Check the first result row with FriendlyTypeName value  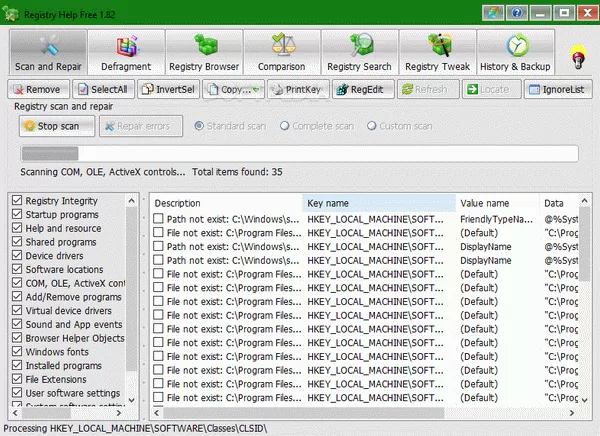[158, 219]
